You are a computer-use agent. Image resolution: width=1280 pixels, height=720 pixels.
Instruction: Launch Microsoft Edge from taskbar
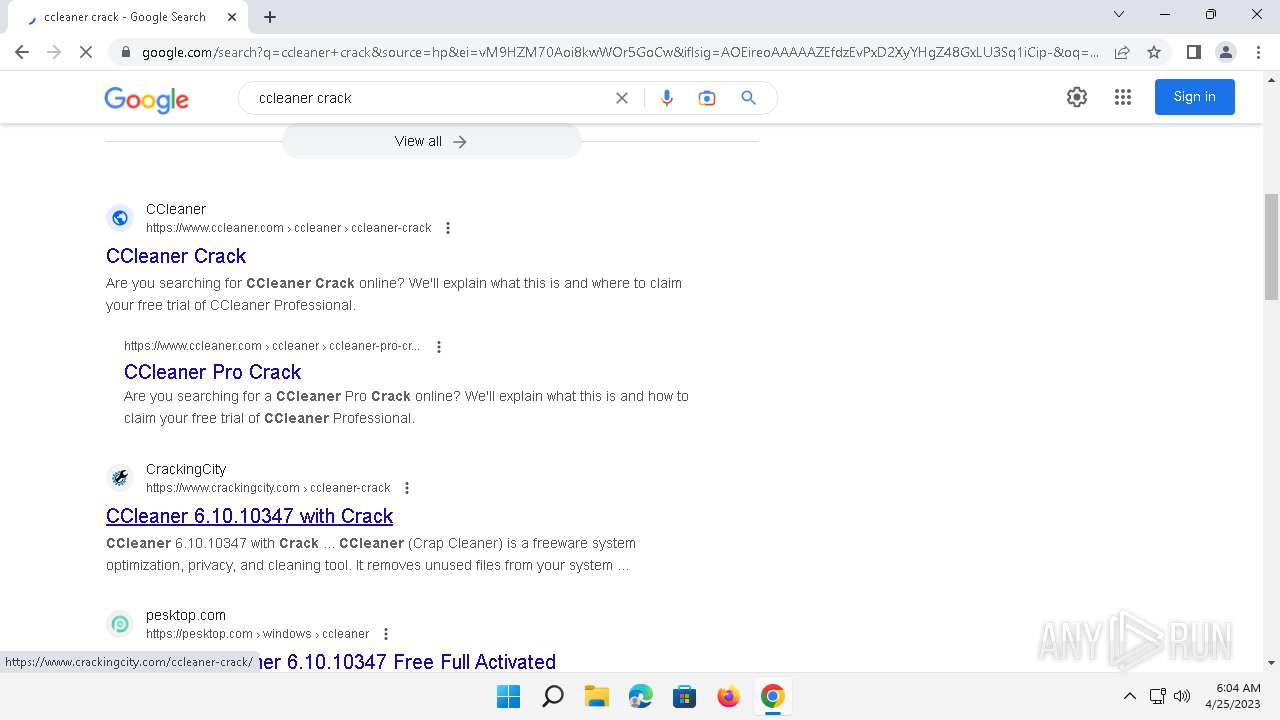(x=640, y=696)
